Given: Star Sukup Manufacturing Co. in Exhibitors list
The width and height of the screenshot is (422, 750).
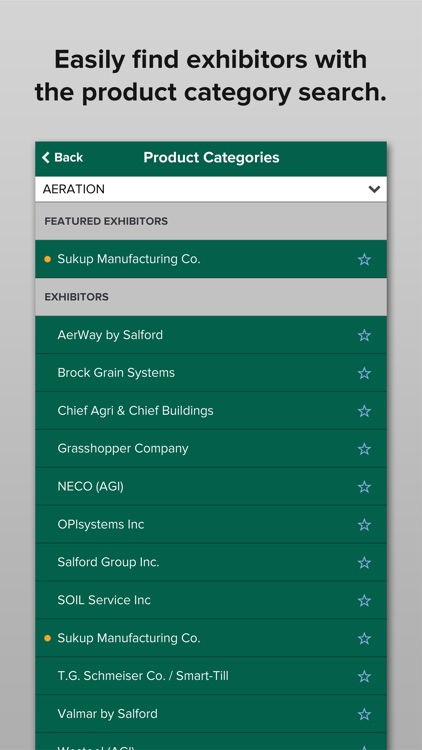Looking at the screenshot, I should [x=364, y=638].
